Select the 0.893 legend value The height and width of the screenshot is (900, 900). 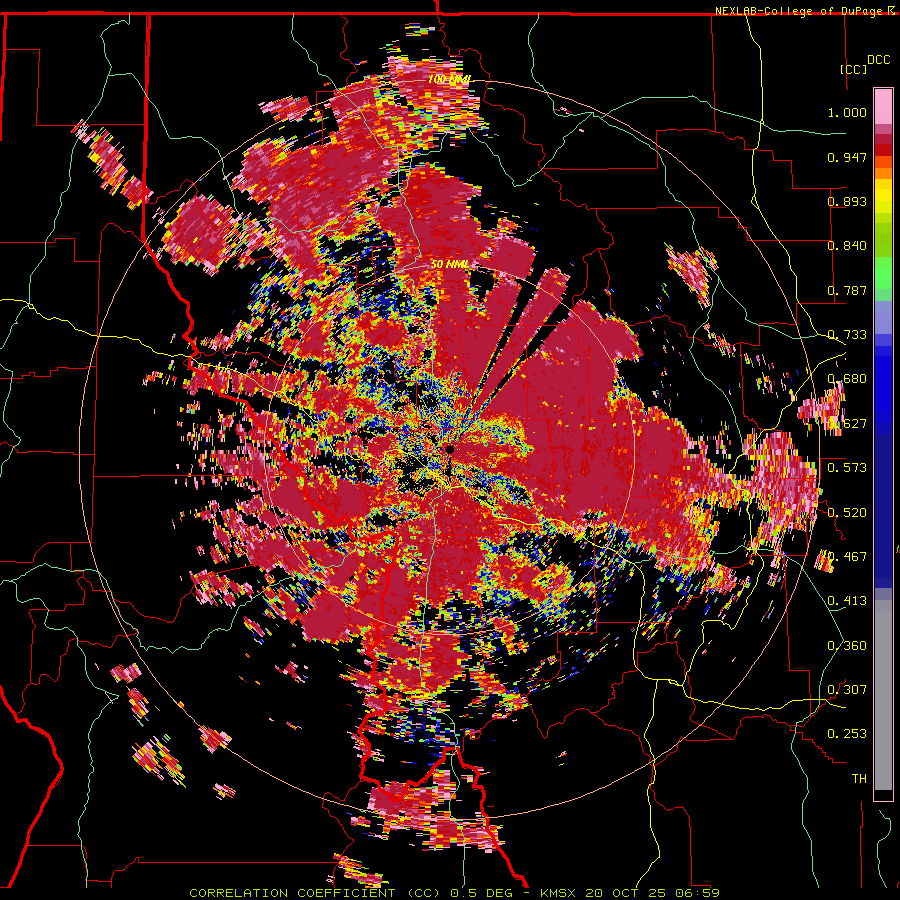pos(847,201)
